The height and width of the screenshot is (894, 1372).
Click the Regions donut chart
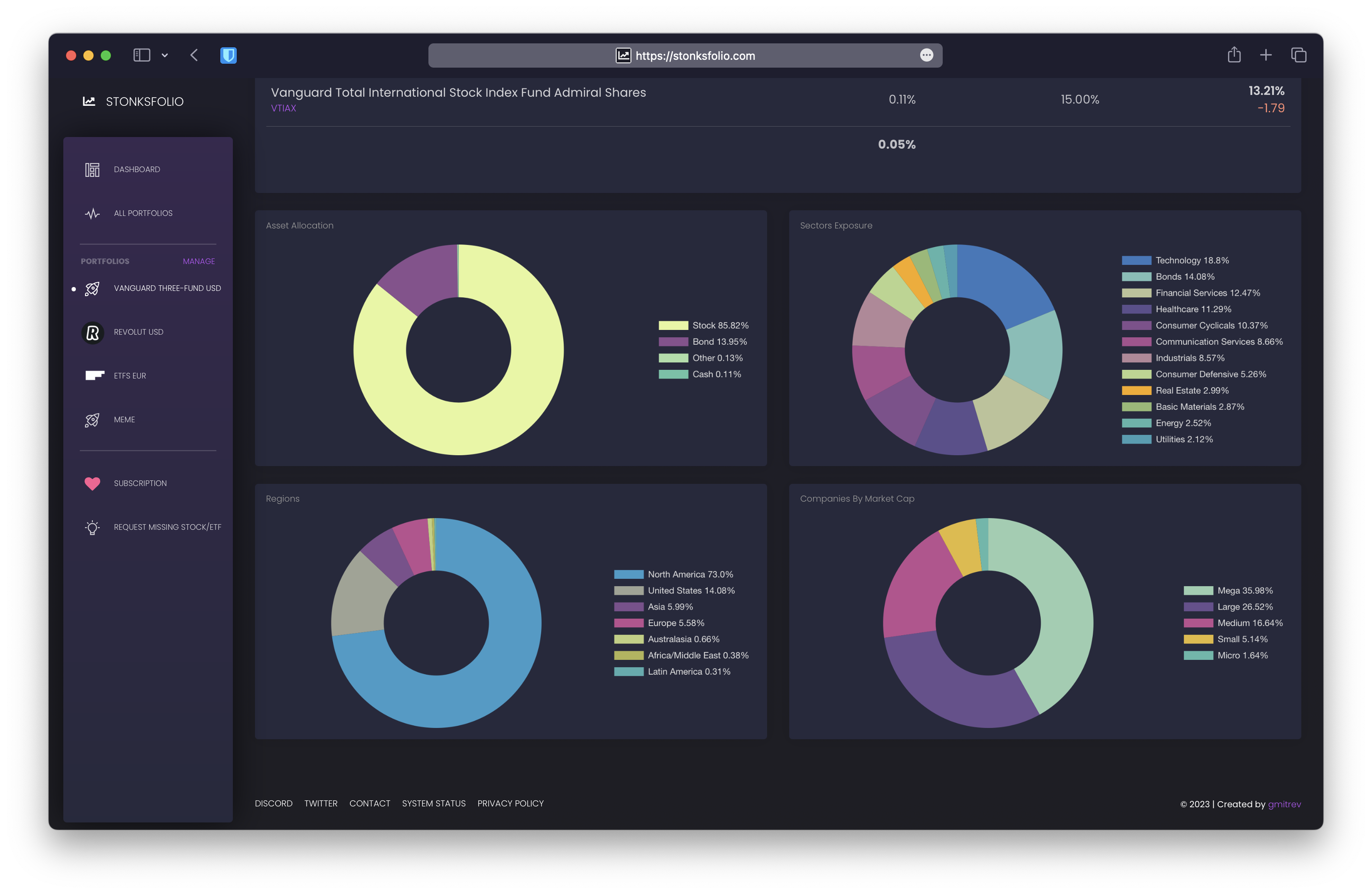pos(436,623)
